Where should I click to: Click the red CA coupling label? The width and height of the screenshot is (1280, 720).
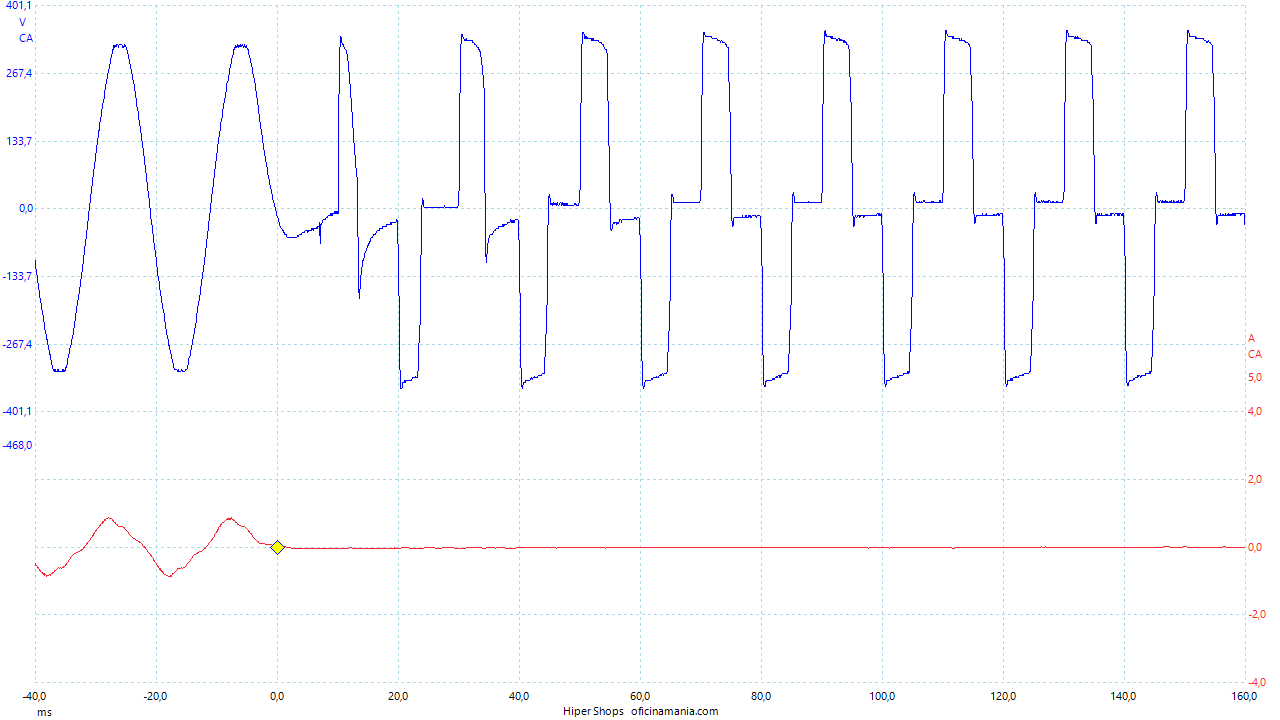click(1254, 354)
